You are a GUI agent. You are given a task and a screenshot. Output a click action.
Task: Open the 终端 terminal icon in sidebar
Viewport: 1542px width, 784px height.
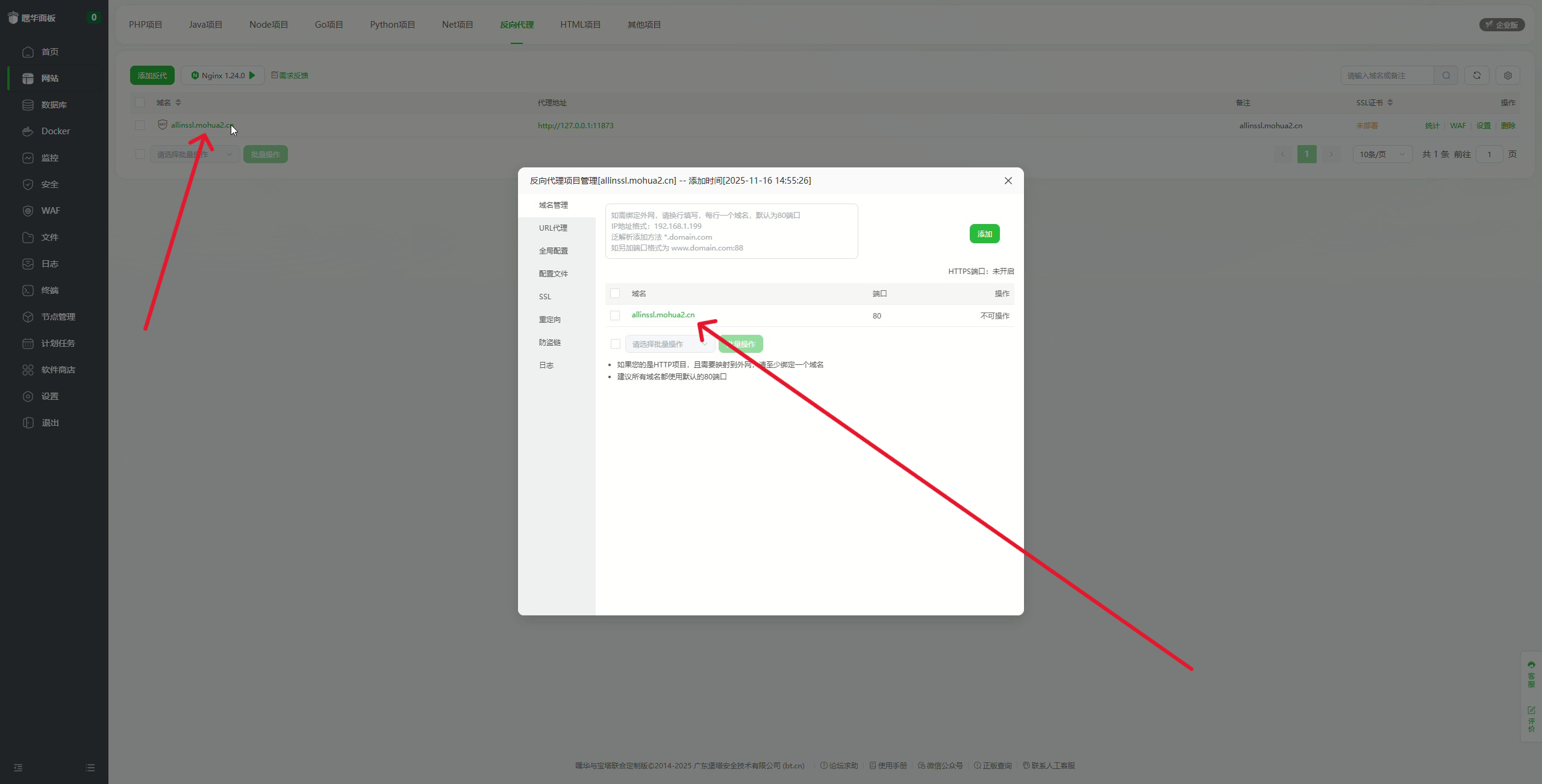tap(28, 290)
